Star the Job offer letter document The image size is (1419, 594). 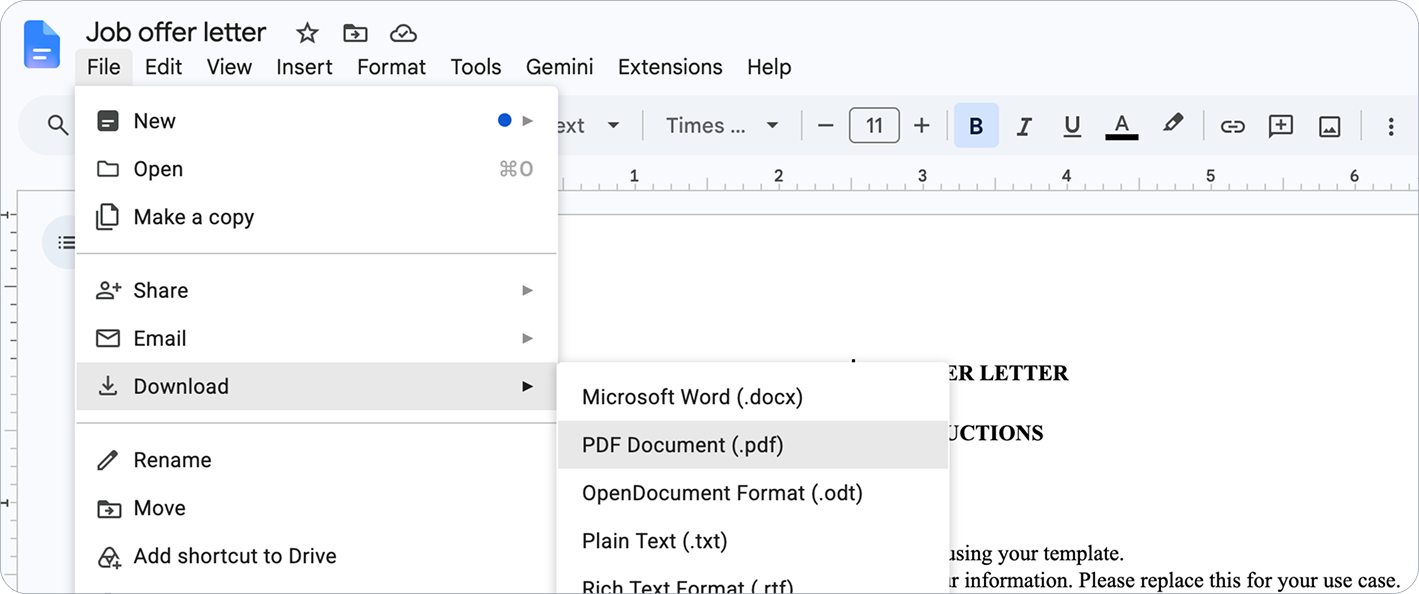click(x=307, y=33)
